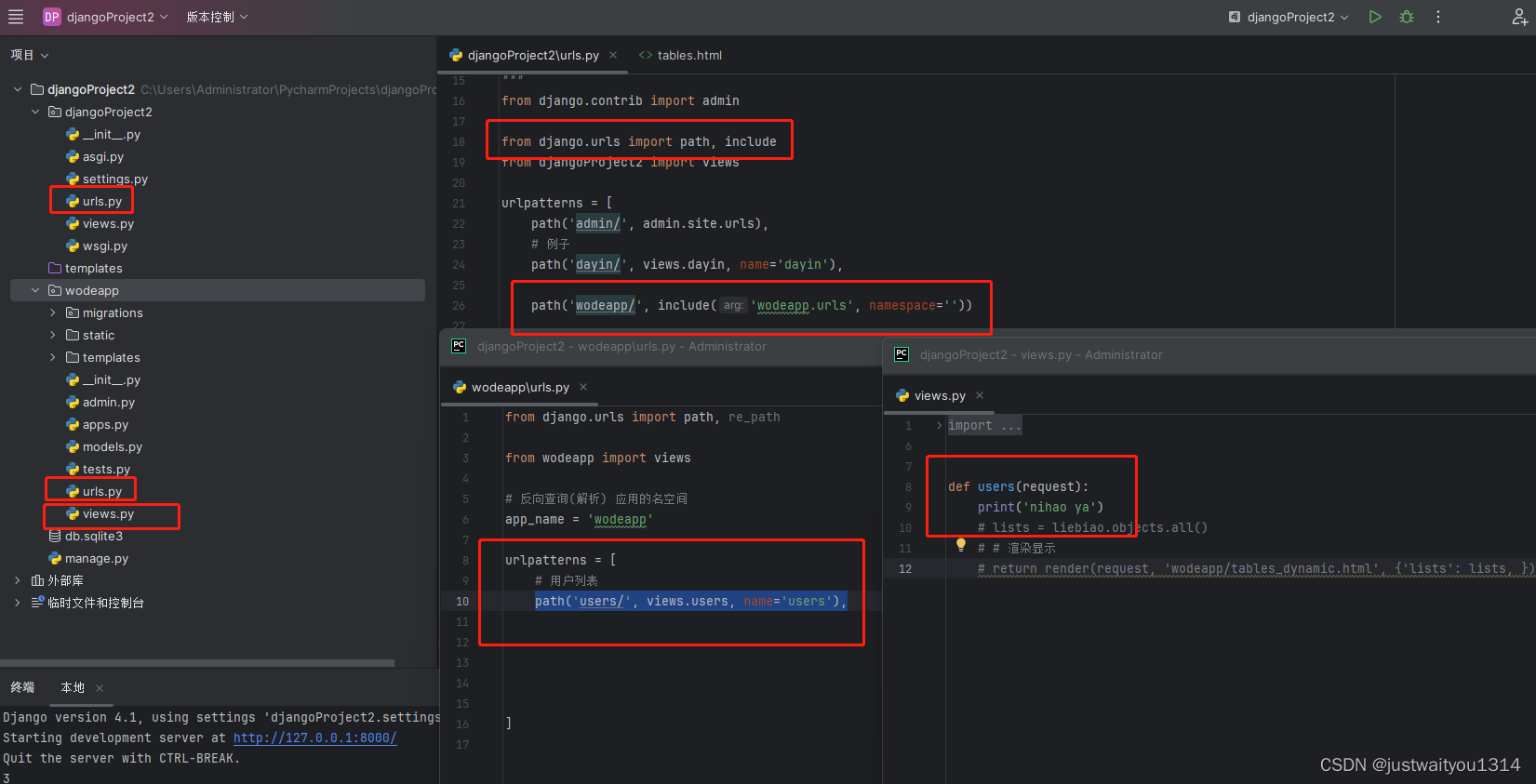
Task: Click the PC icon of wodeapp\urls.py window
Action: point(459,346)
